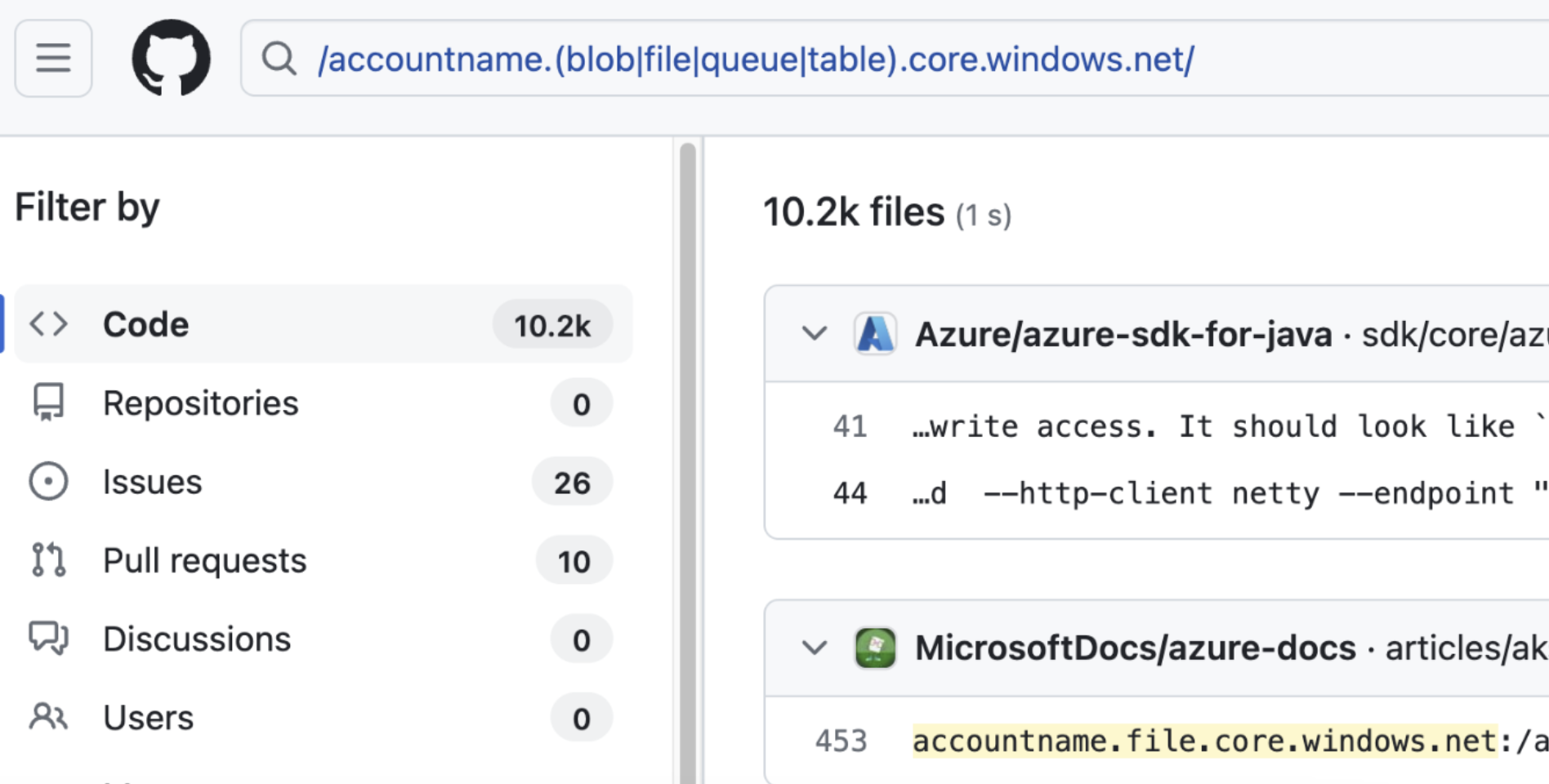This screenshot has height=784, width=1549.
Task: Collapse the MicrosoftDocs/azure-docs result
Action: (814, 648)
